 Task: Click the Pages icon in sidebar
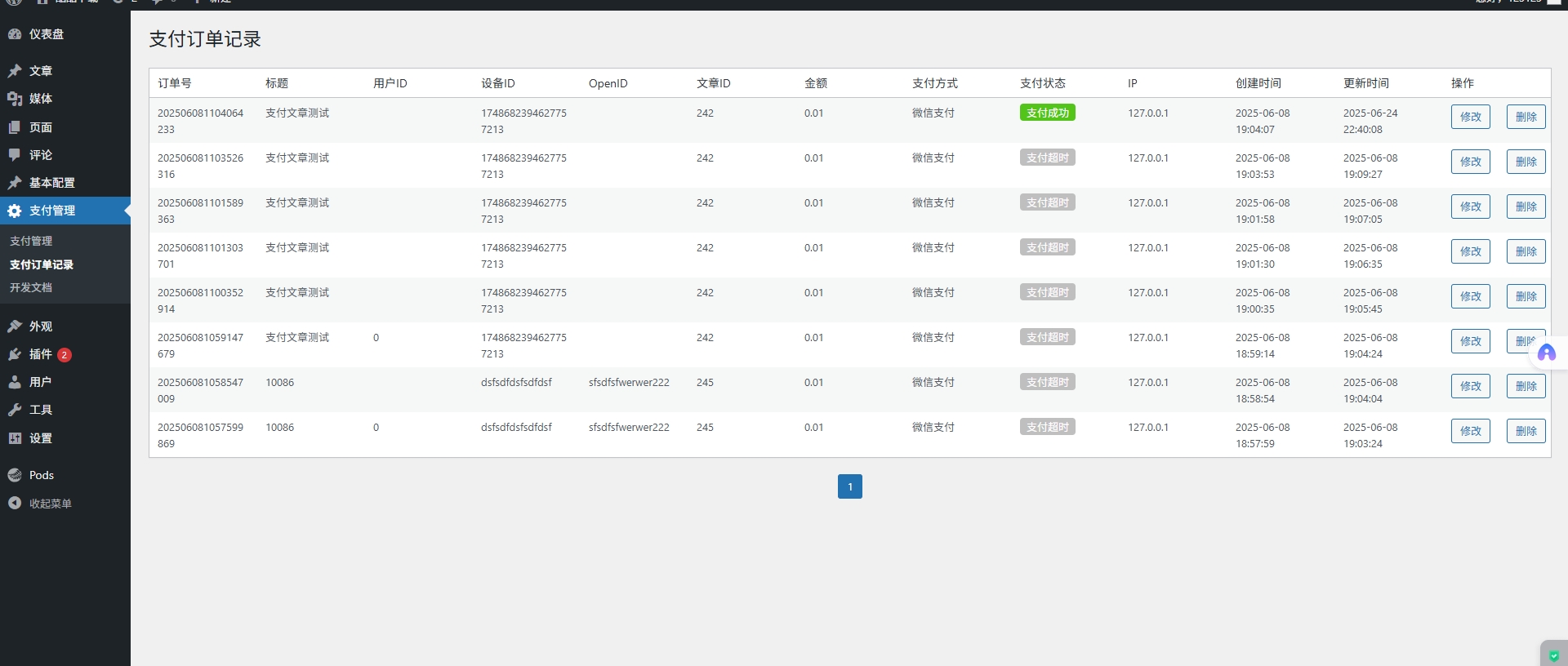pos(15,127)
